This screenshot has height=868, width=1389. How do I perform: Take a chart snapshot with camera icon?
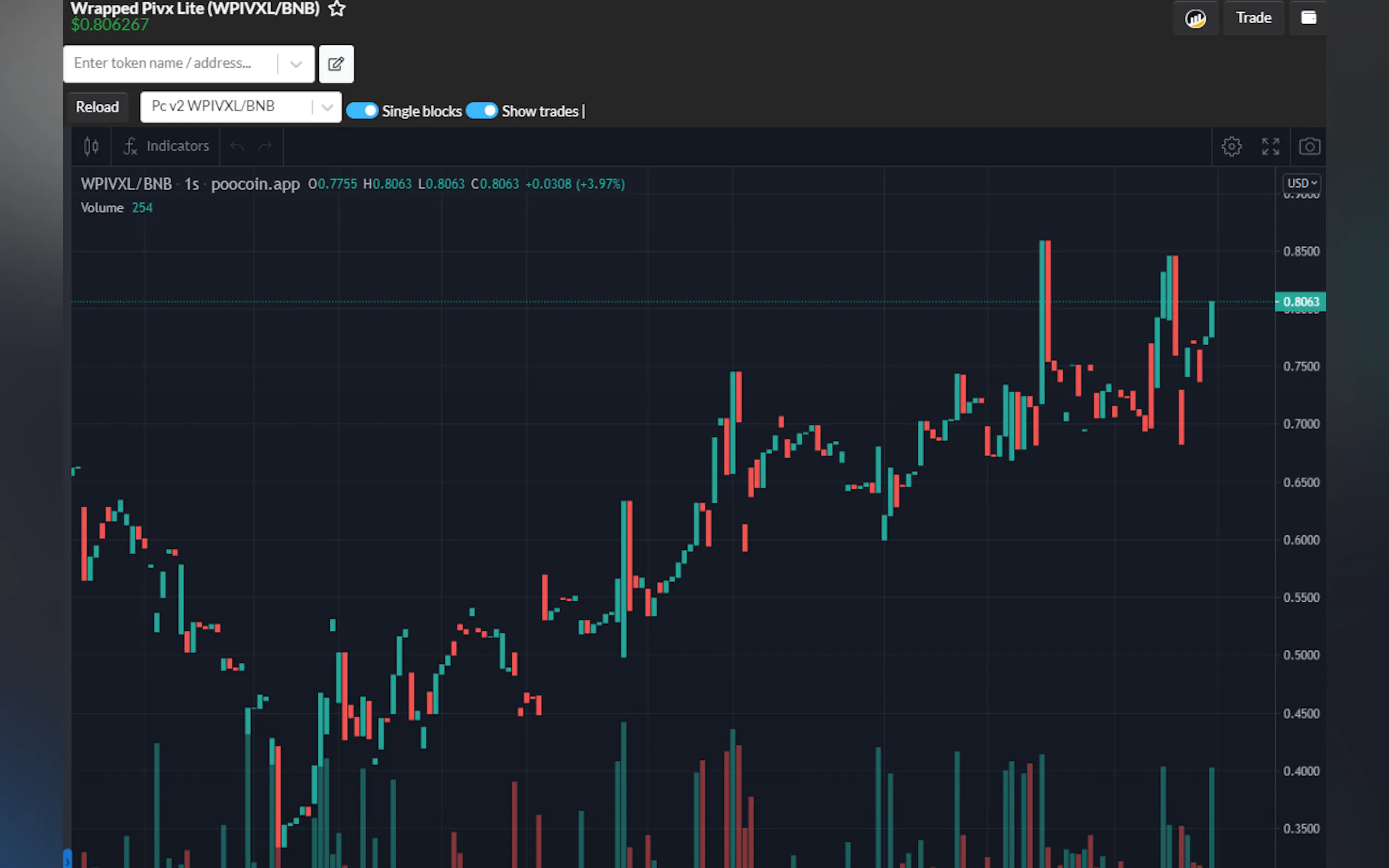click(1309, 146)
